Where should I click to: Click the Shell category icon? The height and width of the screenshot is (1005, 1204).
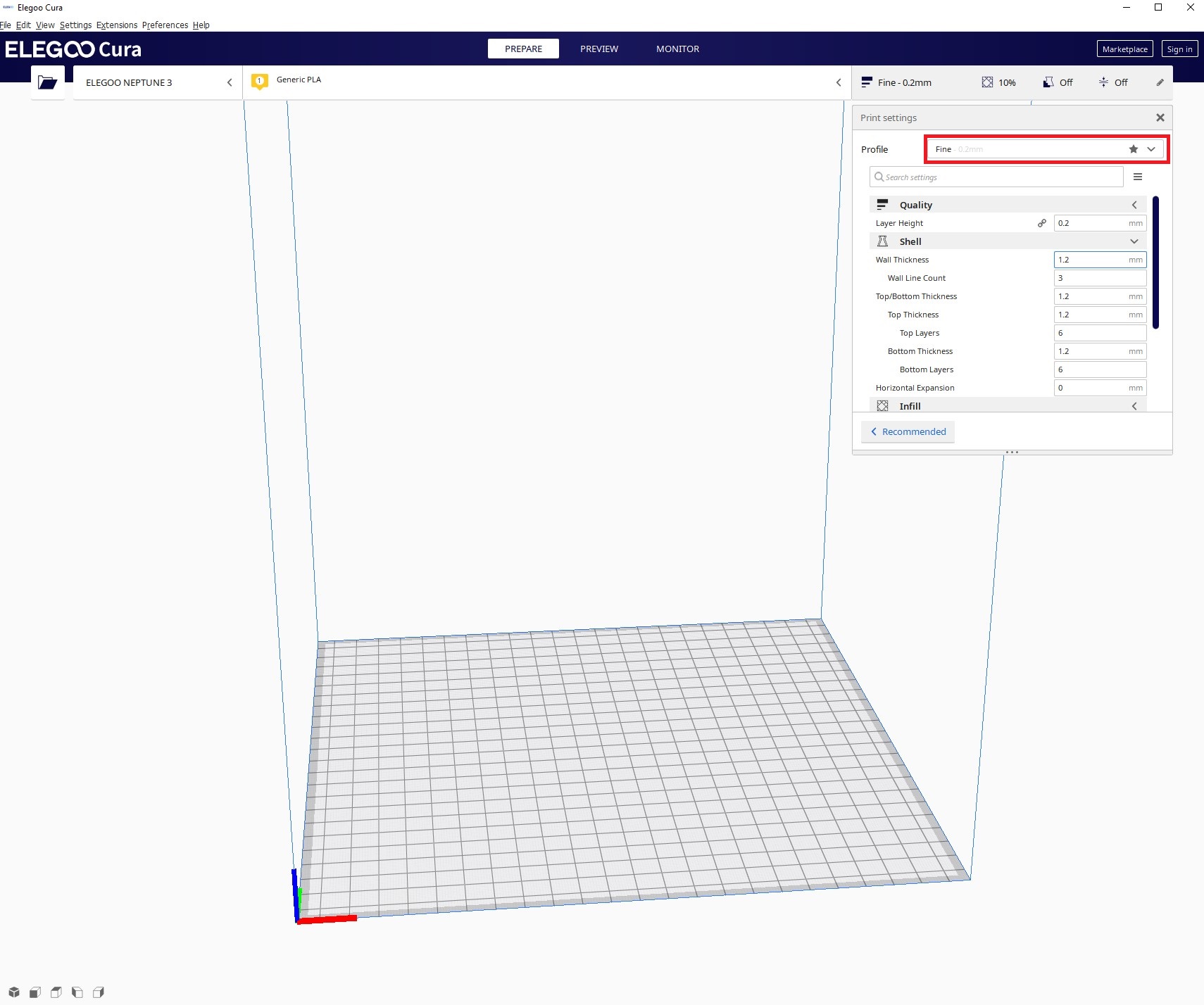(x=882, y=241)
